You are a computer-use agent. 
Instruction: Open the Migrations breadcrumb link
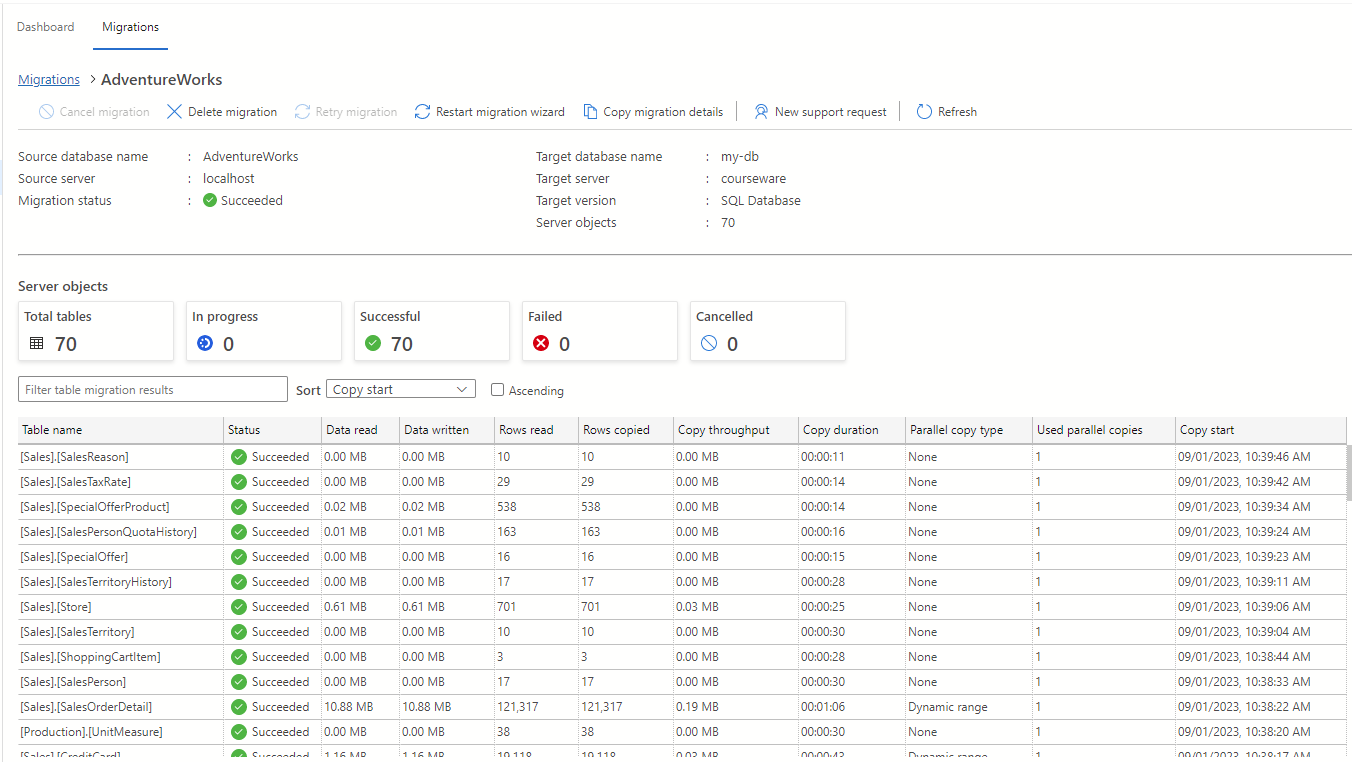48,79
